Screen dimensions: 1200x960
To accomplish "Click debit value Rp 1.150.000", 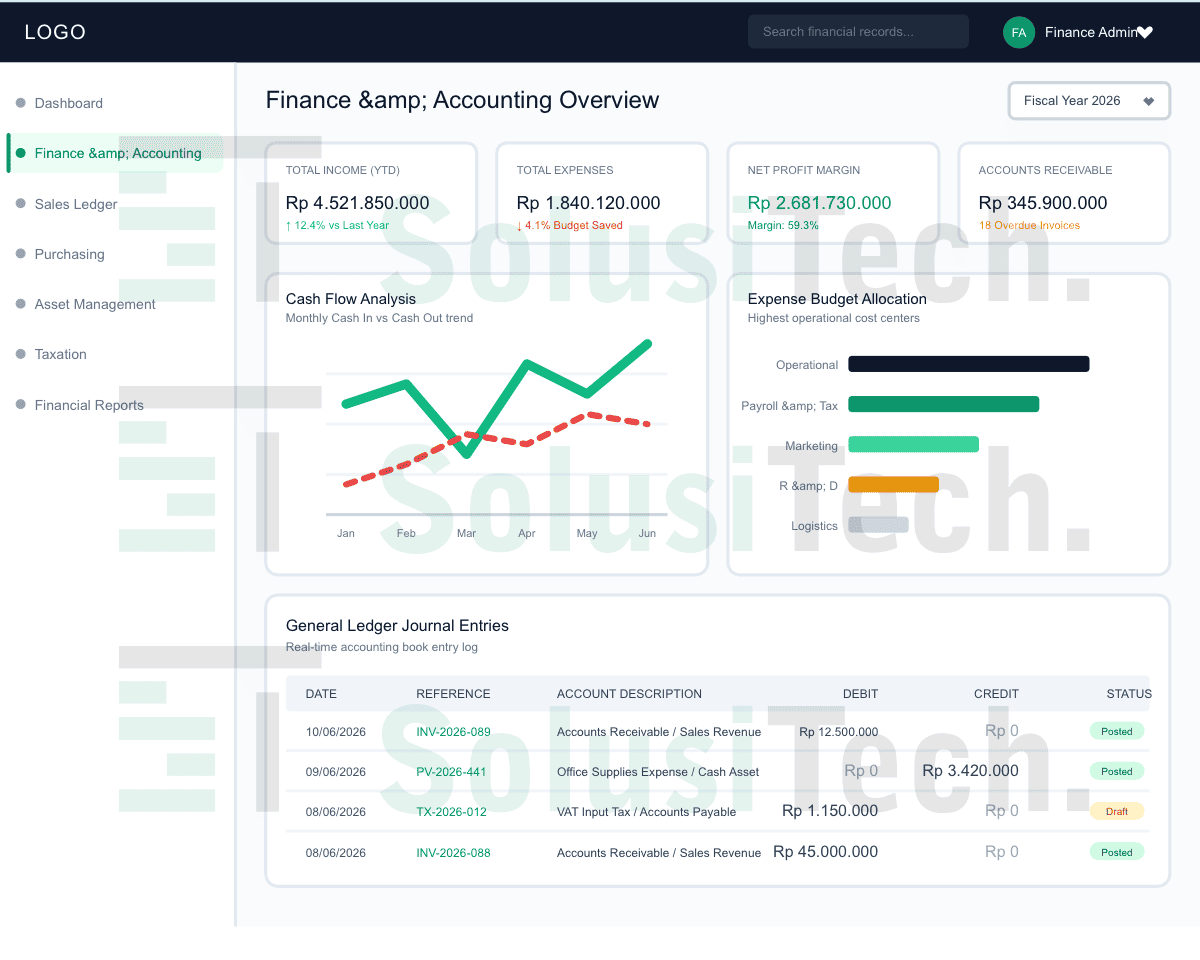I will point(830,811).
